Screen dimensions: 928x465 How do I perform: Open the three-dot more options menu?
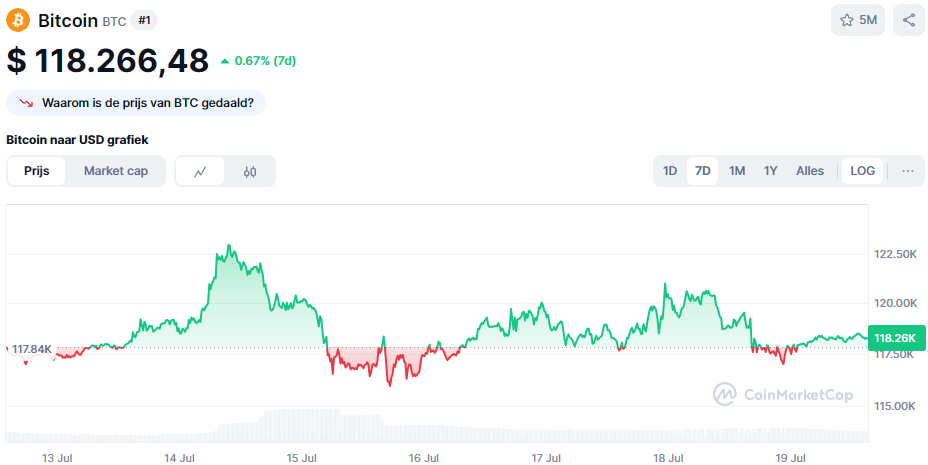coord(908,171)
